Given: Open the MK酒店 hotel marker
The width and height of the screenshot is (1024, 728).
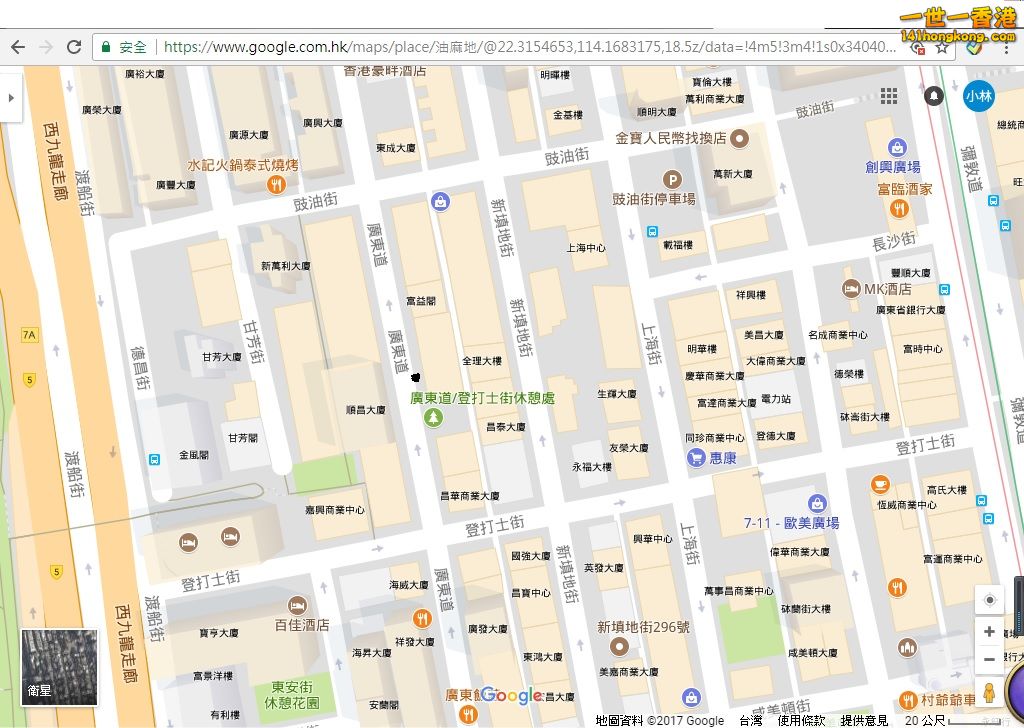Looking at the screenshot, I should coord(851,289).
